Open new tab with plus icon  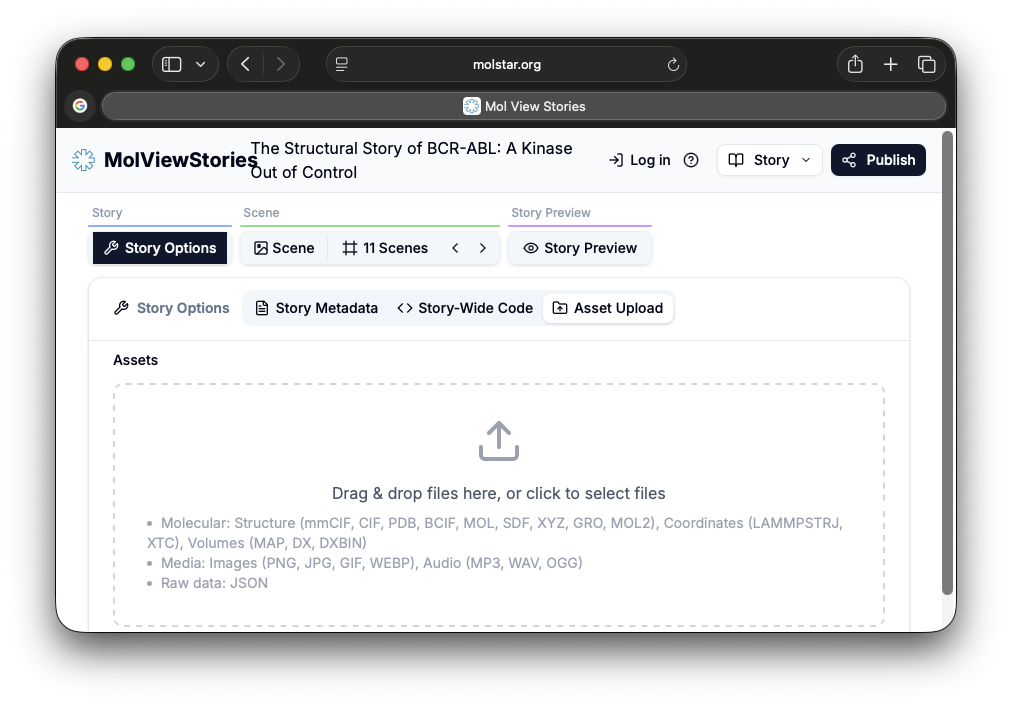(891, 65)
